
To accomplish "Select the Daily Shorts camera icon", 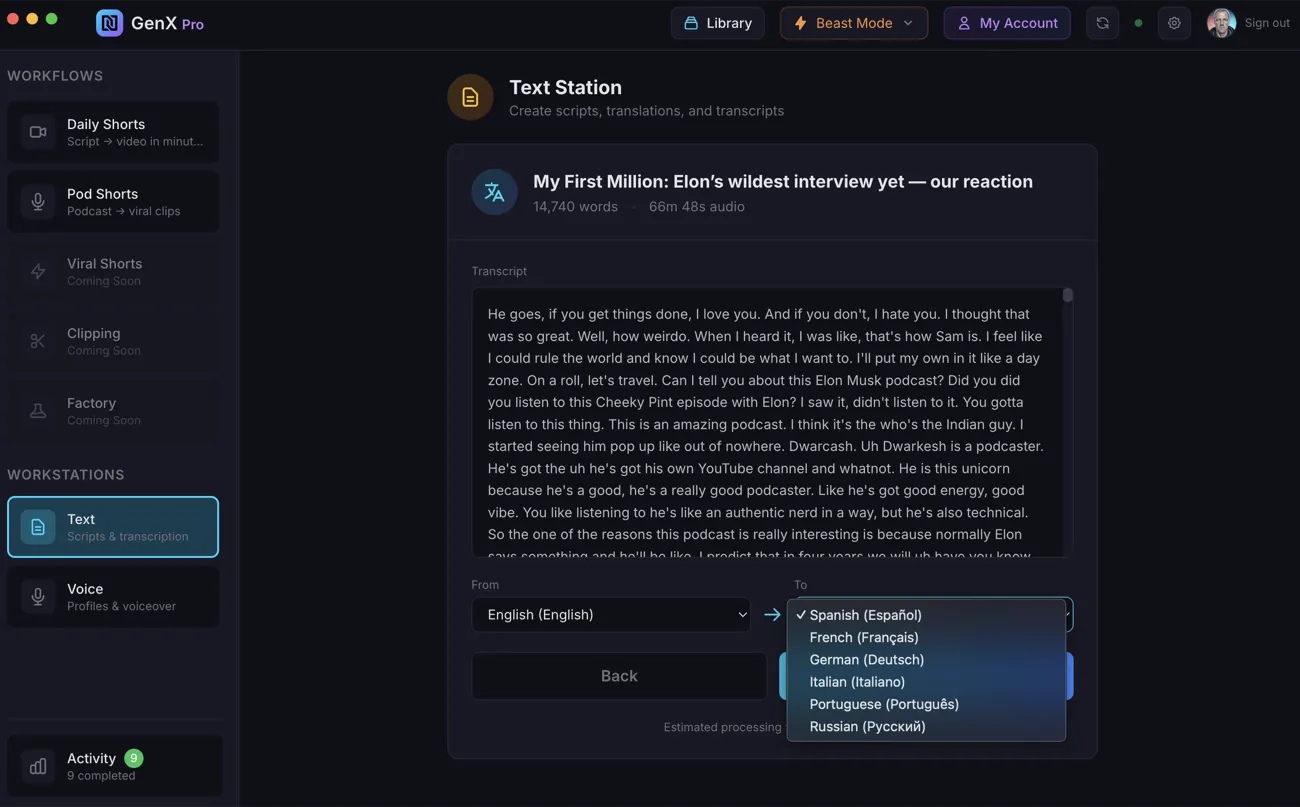I will 37,131.
